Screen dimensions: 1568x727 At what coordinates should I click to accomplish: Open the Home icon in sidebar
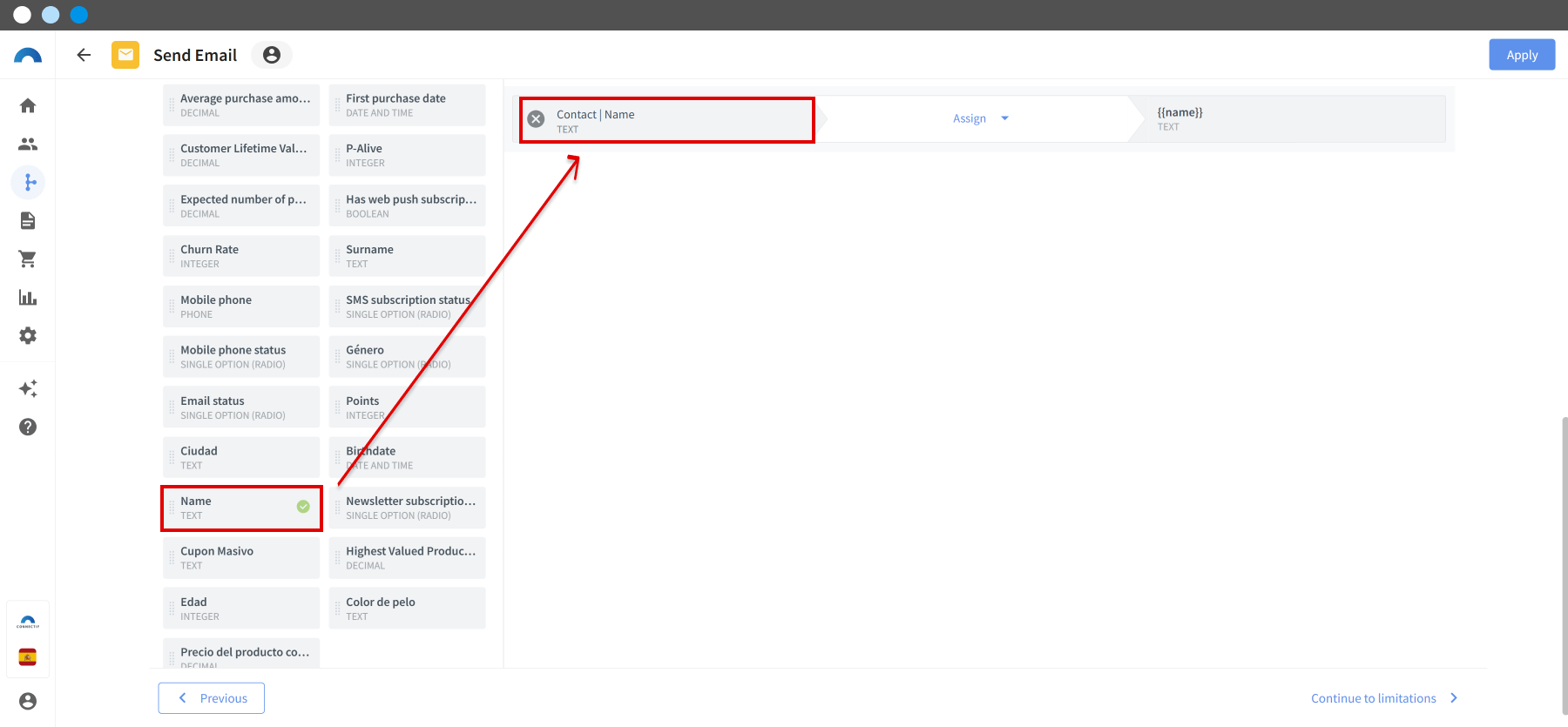[x=28, y=105]
